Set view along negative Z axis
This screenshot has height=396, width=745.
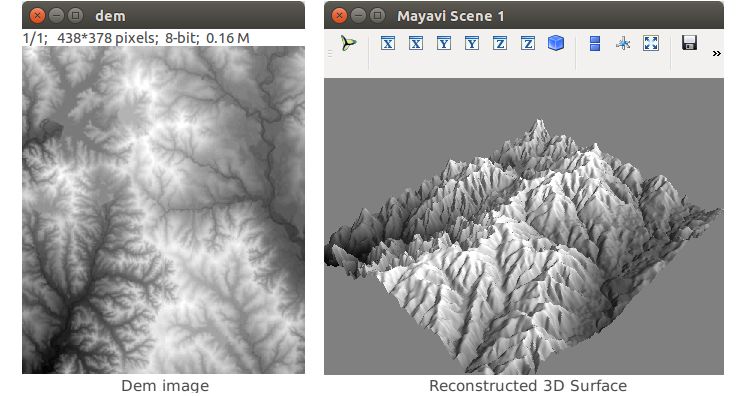pos(528,43)
